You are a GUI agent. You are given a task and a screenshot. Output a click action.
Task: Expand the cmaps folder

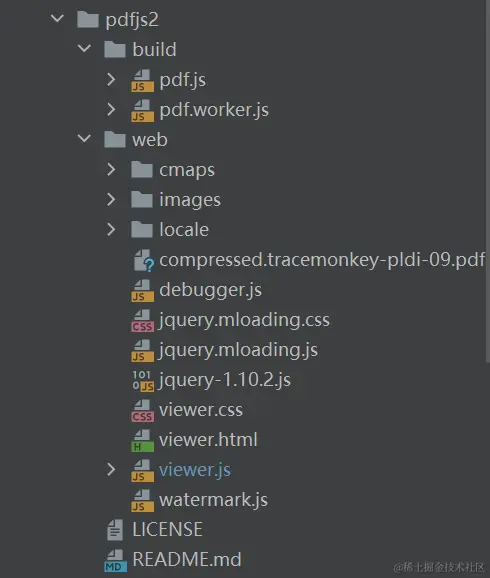point(111,169)
